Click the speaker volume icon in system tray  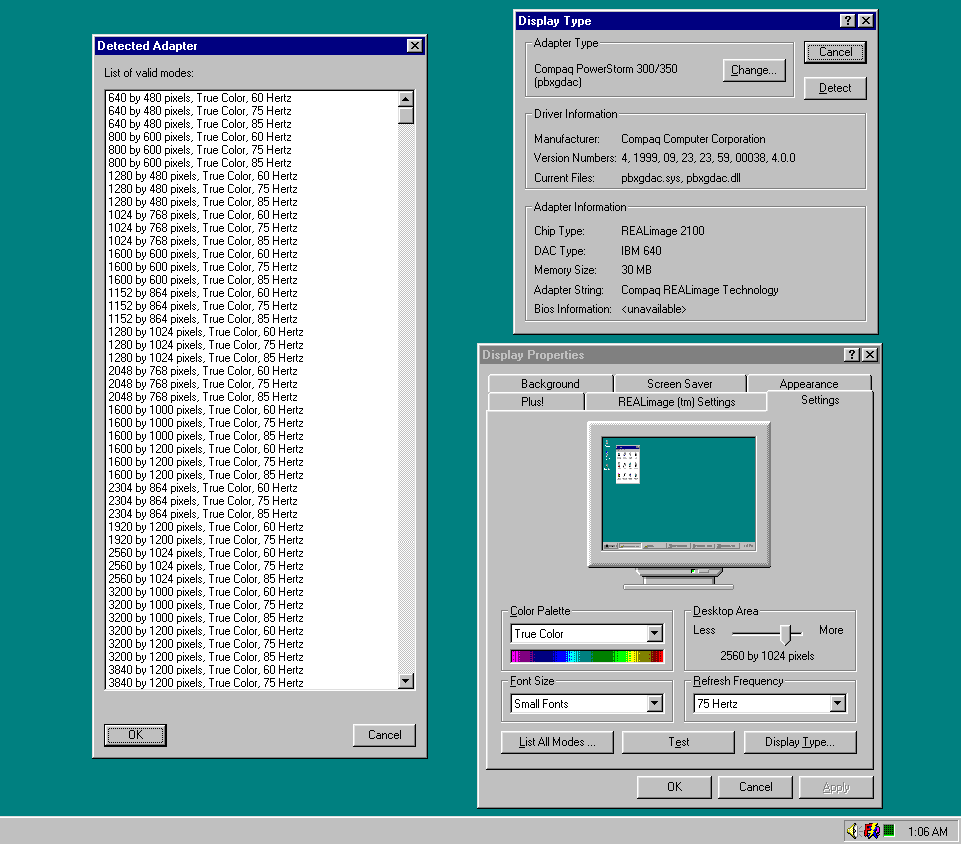[853, 831]
